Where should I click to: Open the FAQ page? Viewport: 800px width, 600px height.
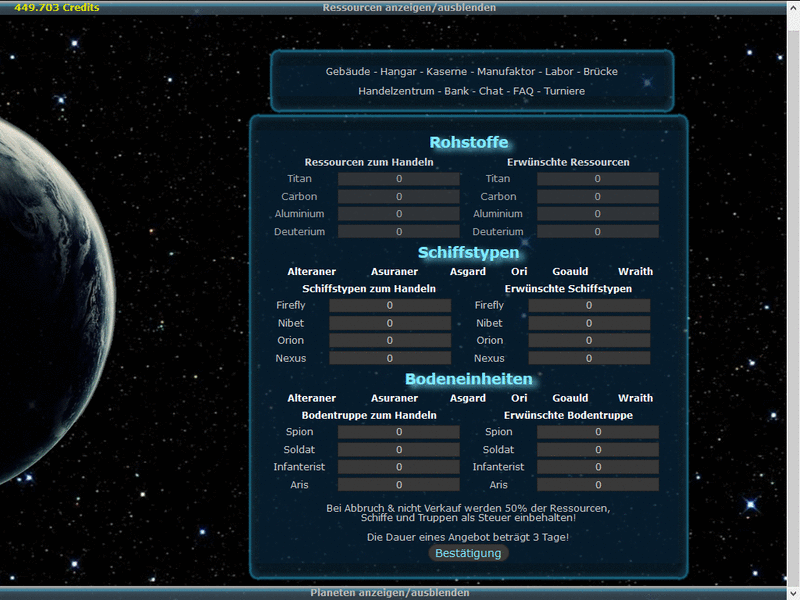click(x=525, y=90)
